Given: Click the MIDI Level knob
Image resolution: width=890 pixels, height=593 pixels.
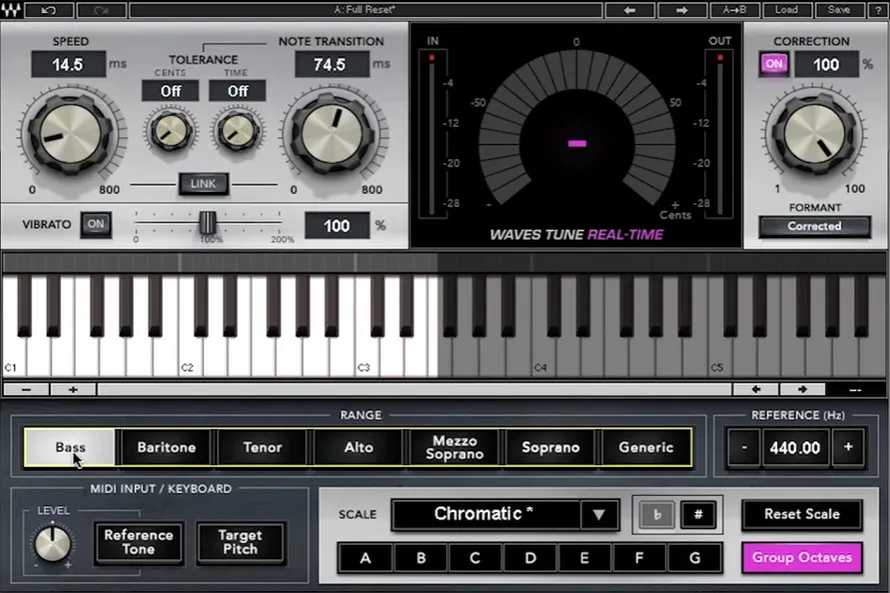Looking at the screenshot, I should [x=52, y=543].
